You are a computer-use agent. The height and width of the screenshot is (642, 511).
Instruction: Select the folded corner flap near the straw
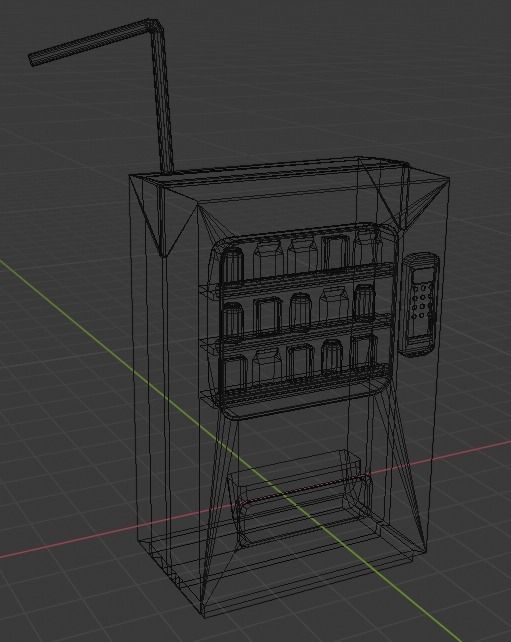(164, 215)
